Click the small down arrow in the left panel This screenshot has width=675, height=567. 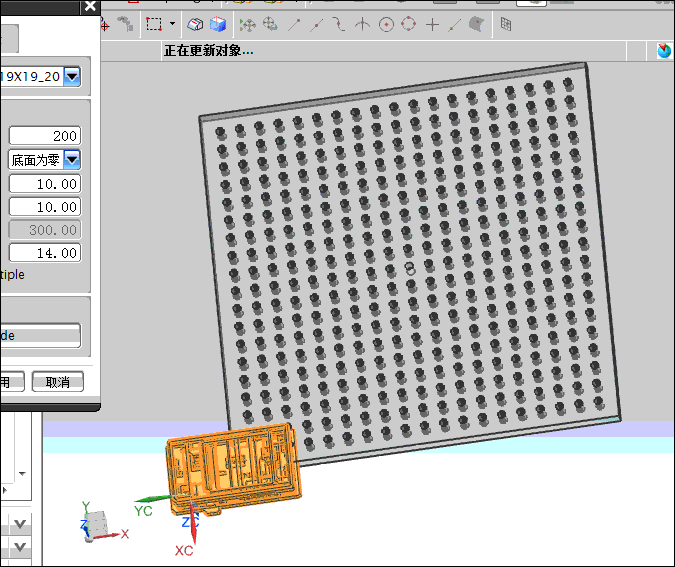[22, 474]
